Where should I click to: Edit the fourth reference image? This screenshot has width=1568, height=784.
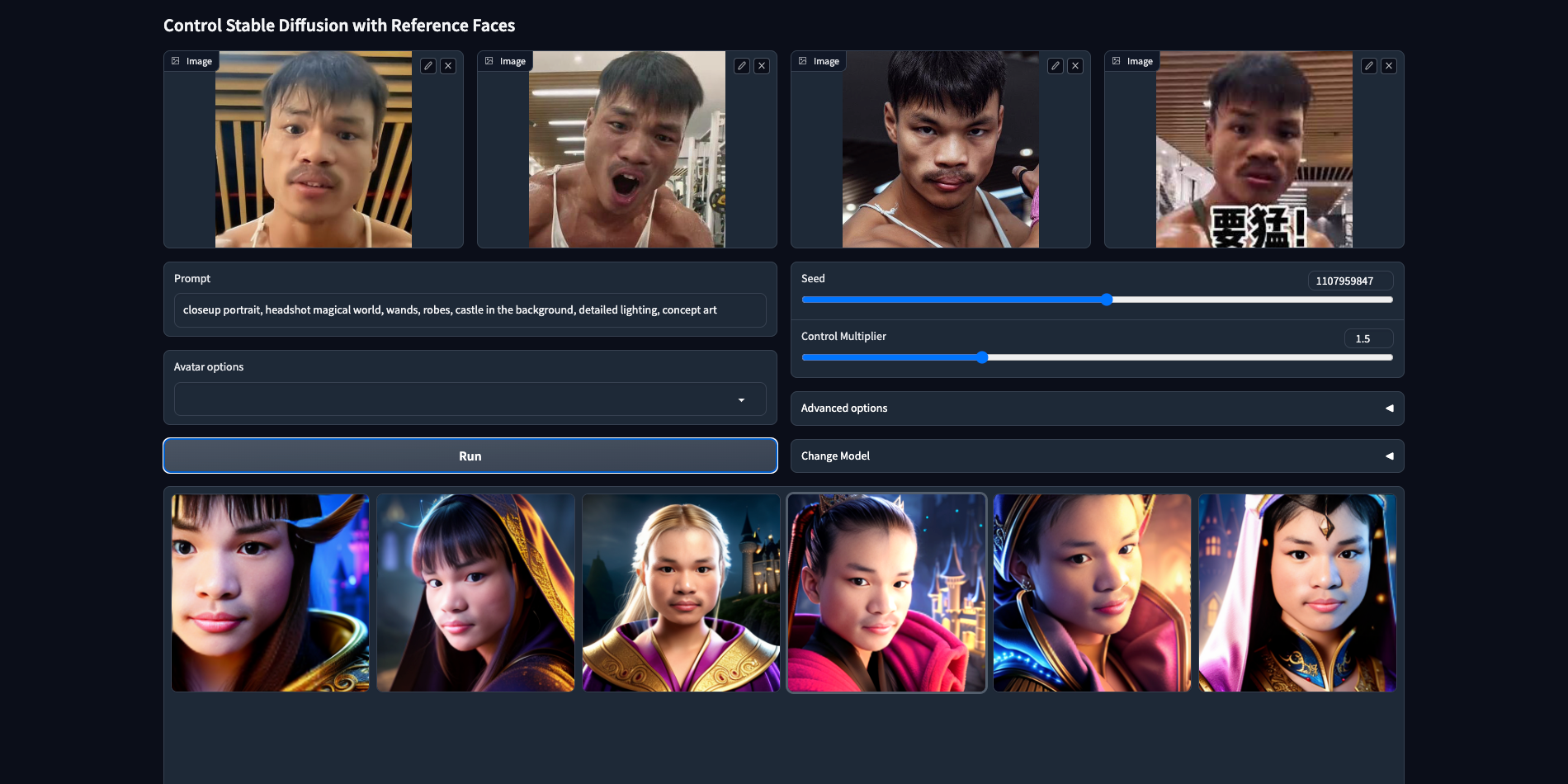pos(1369,66)
